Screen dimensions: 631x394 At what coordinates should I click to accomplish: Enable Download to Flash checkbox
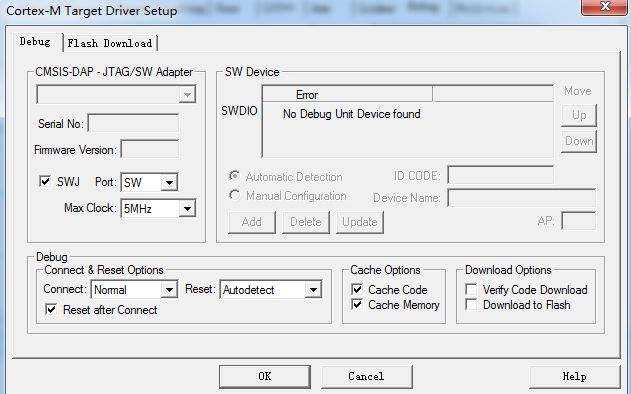click(x=471, y=304)
